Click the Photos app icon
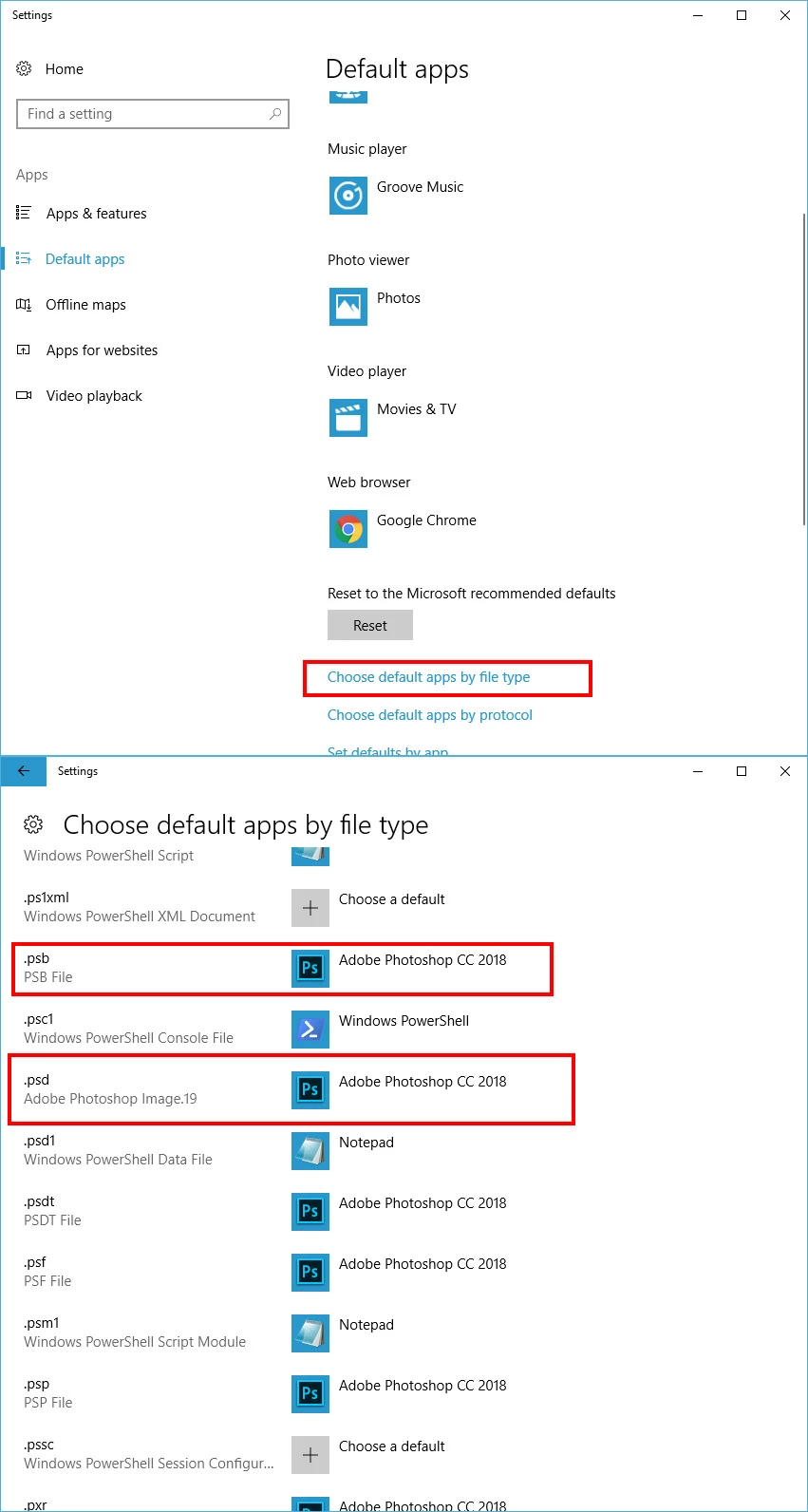The width and height of the screenshot is (808, 1512). [x=348, y=307]
